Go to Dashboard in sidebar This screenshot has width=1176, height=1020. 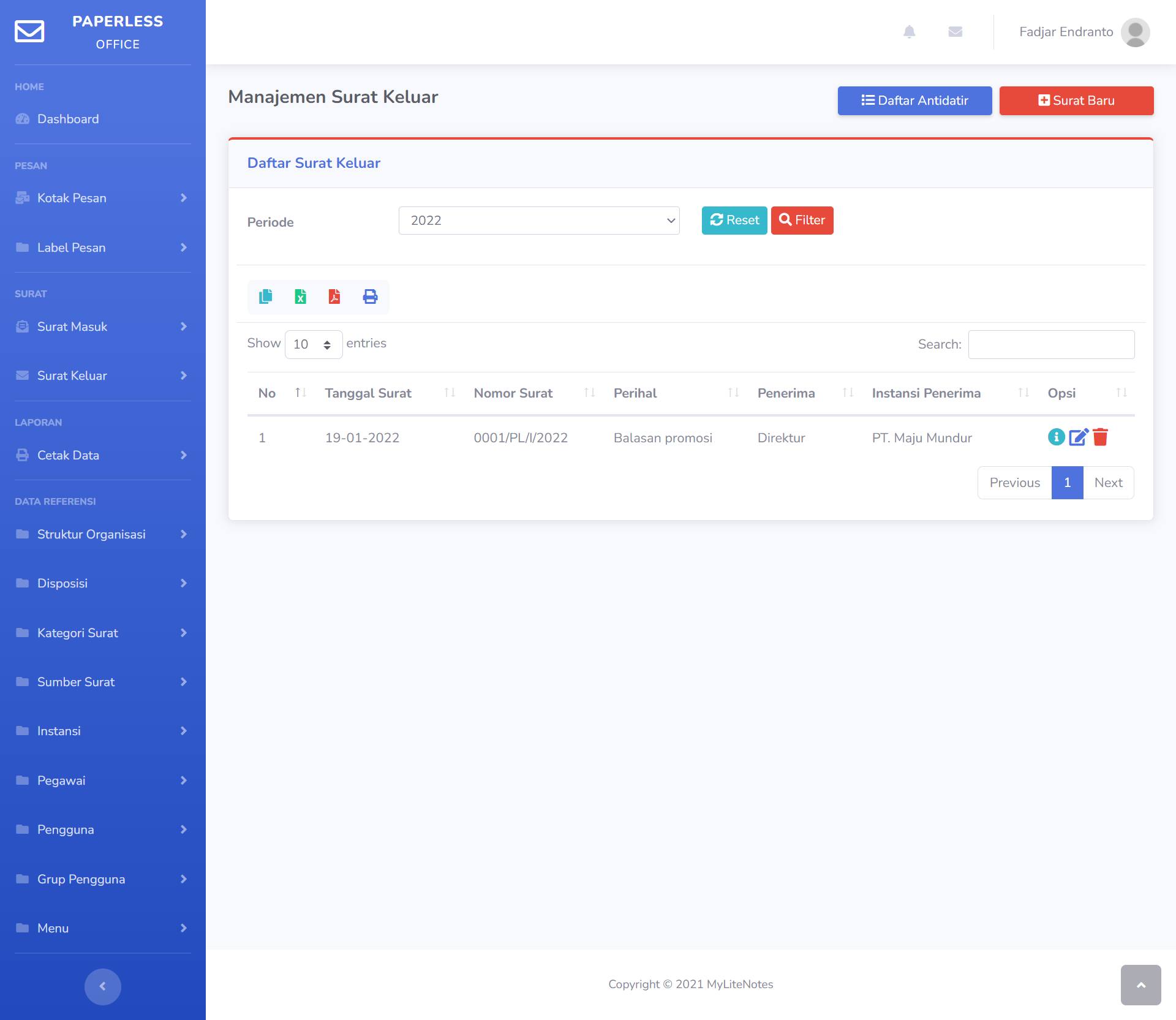[x=103, y=119]
